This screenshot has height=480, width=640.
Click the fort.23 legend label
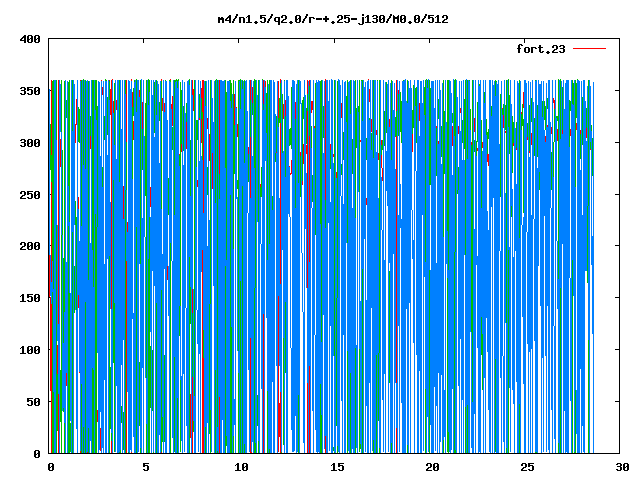540,49
